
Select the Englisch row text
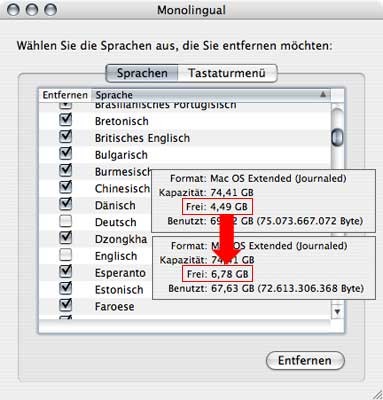click(x=116, y=256)
